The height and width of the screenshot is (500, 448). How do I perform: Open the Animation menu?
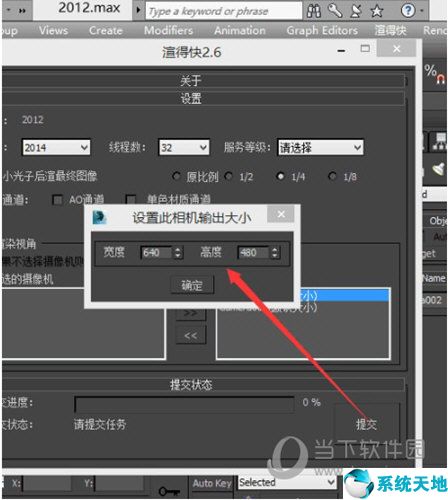(x=240, y=30)
